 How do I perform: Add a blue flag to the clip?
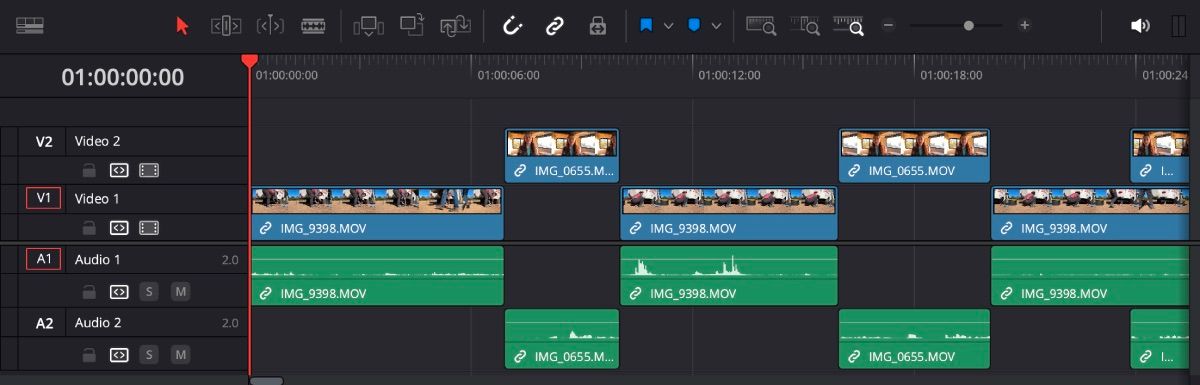click(646, 26)
